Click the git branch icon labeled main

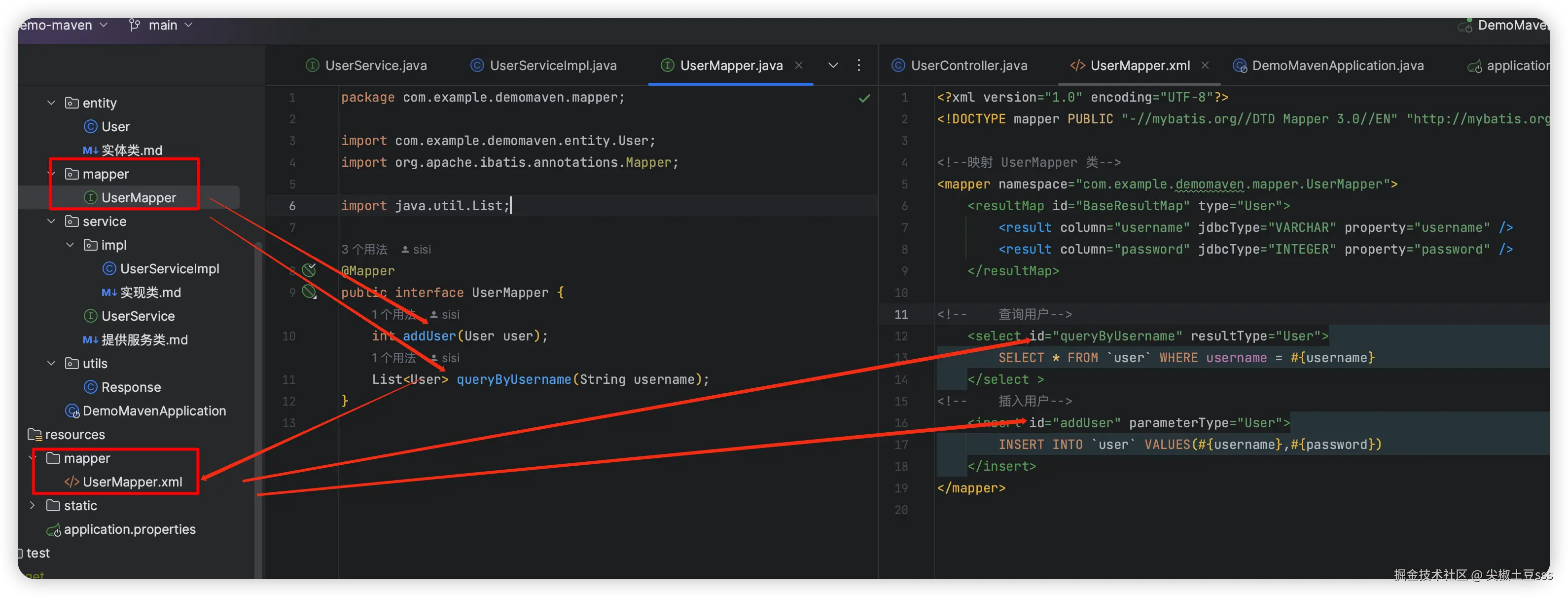[135, 25]
